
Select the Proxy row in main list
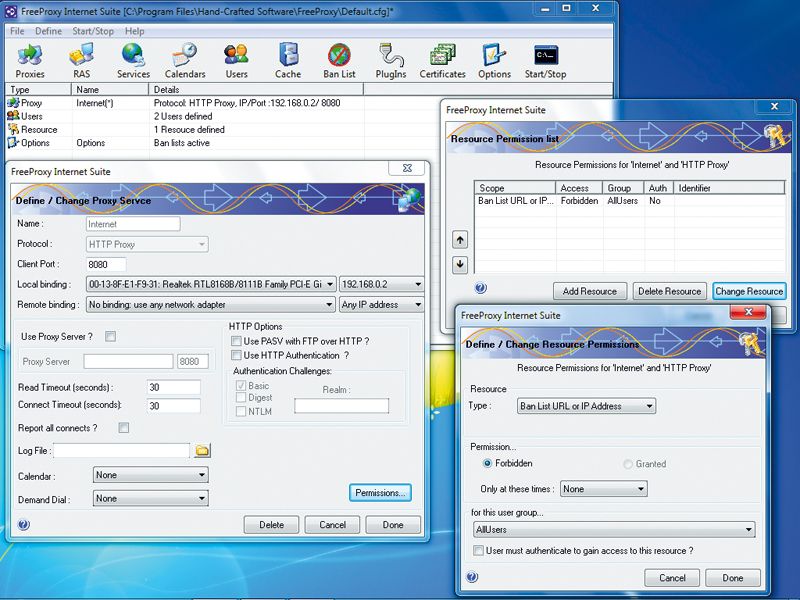tap(184, 103)
